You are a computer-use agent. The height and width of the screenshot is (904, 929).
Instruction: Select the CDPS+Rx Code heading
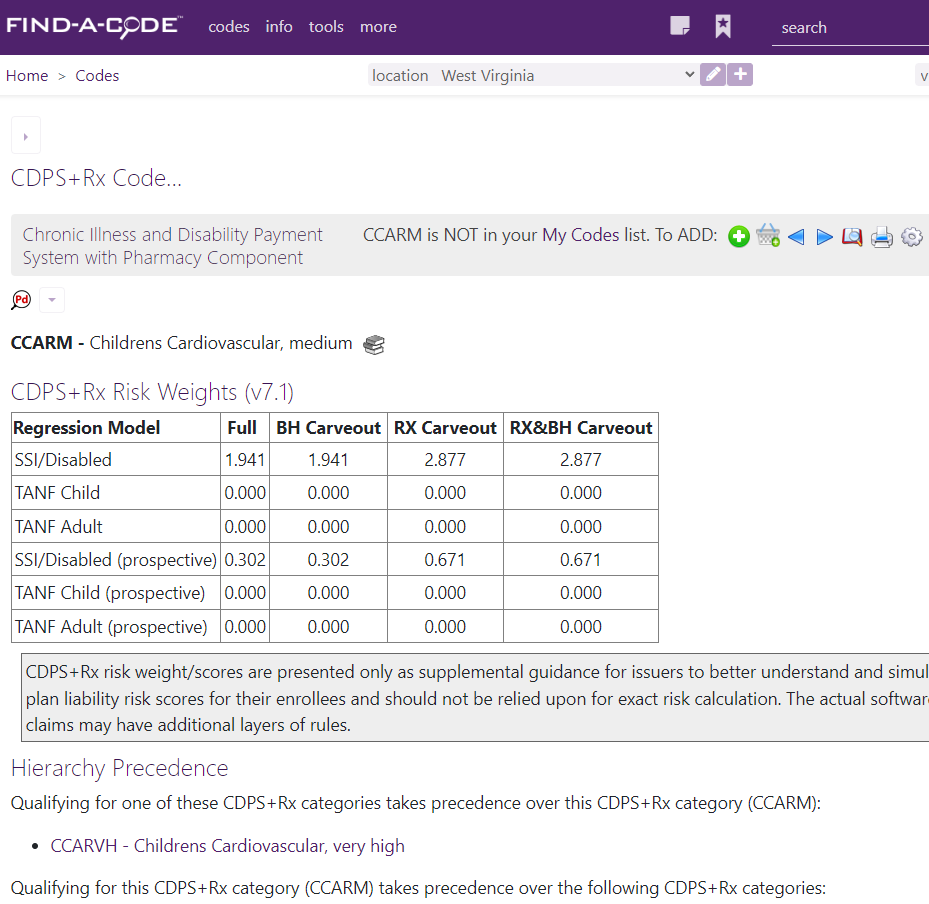(96, 178)
